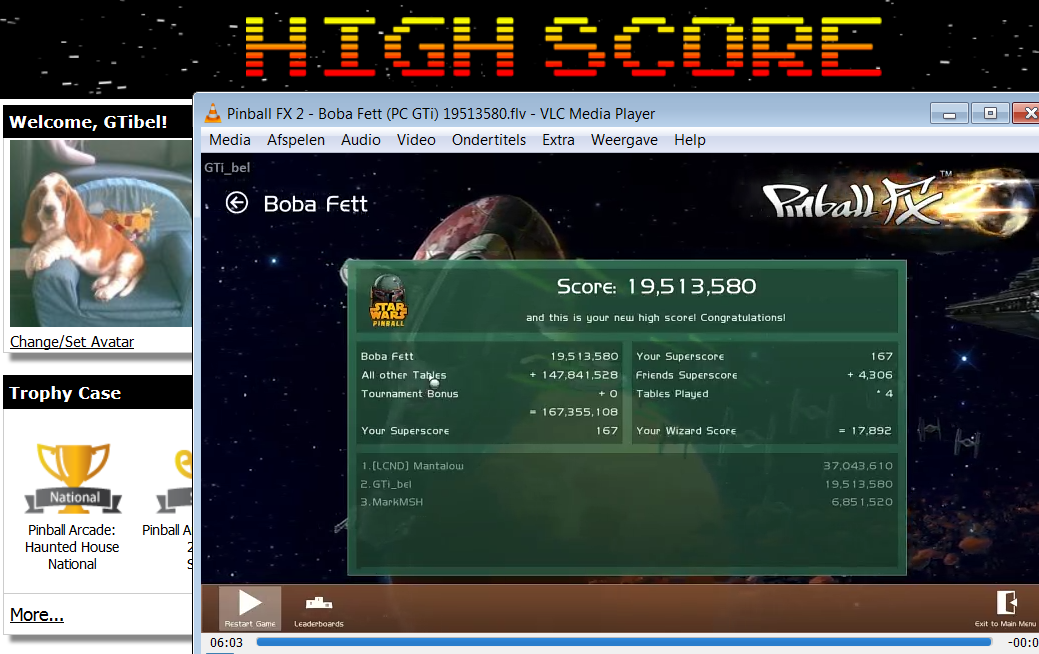The width and height of the screenshot is (1039, 654).
Task: Click the Score: 19,513,580 heading
Action: click(656, 286)
